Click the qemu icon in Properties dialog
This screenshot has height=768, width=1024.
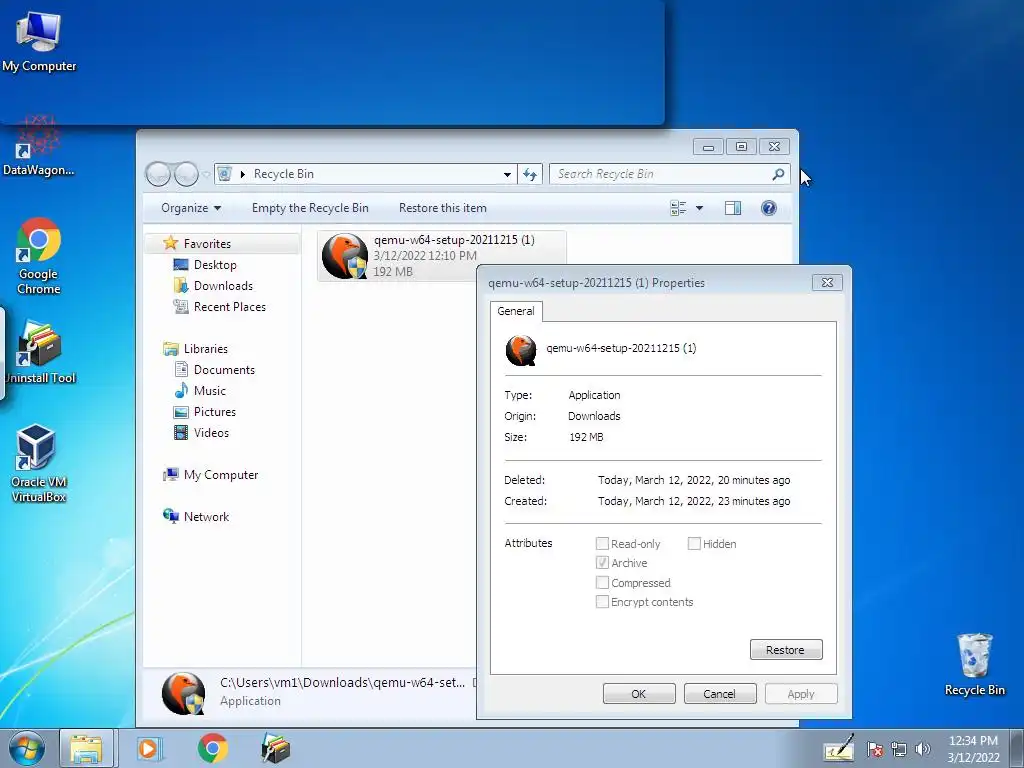521,350
